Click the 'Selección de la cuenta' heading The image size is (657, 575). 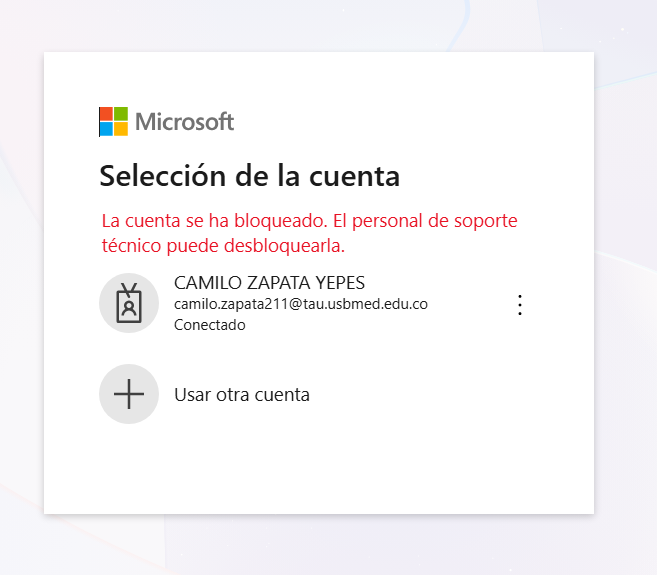pos(250,176)
